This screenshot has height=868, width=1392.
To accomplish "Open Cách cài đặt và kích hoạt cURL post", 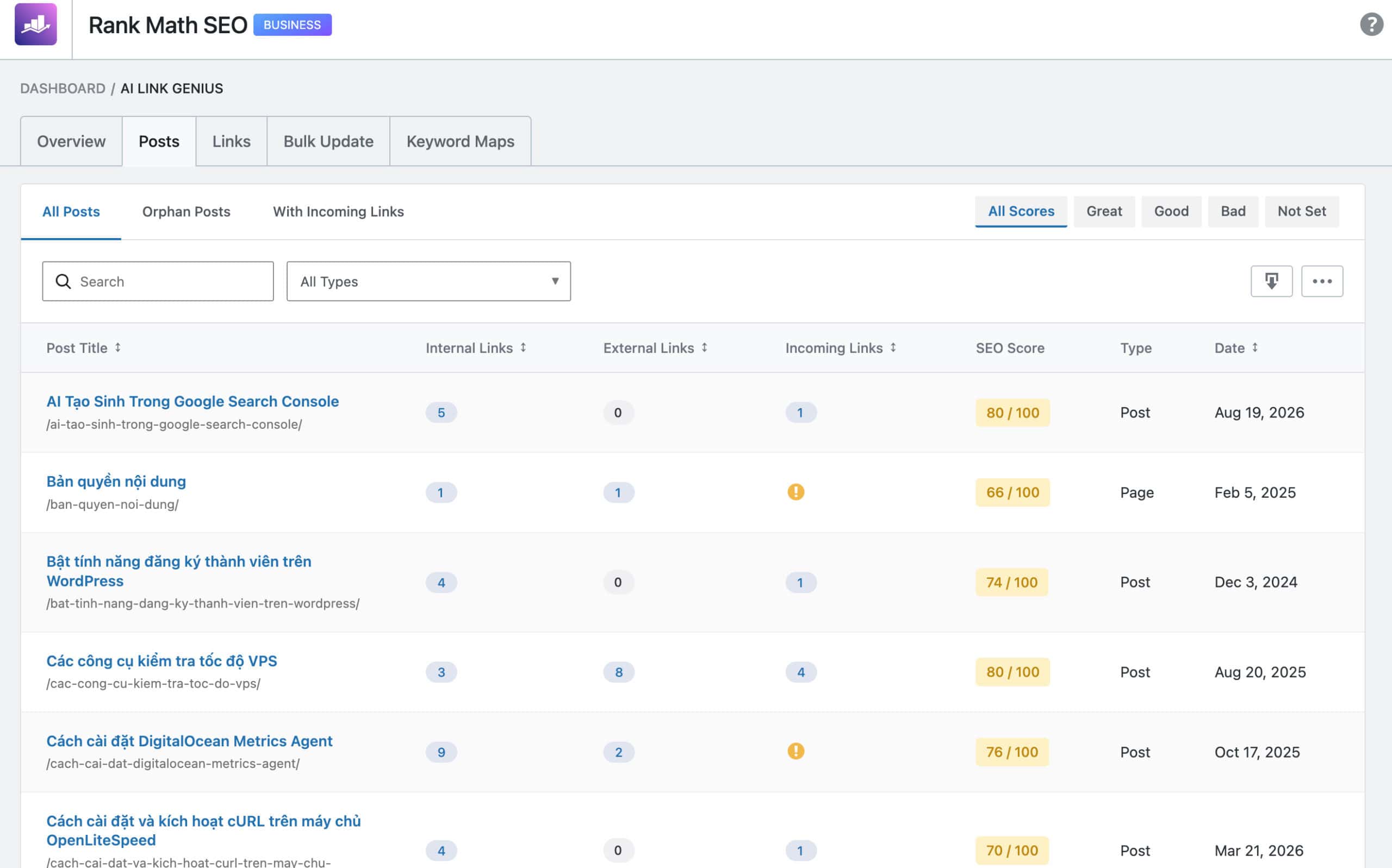I will (x=203, y=830).
